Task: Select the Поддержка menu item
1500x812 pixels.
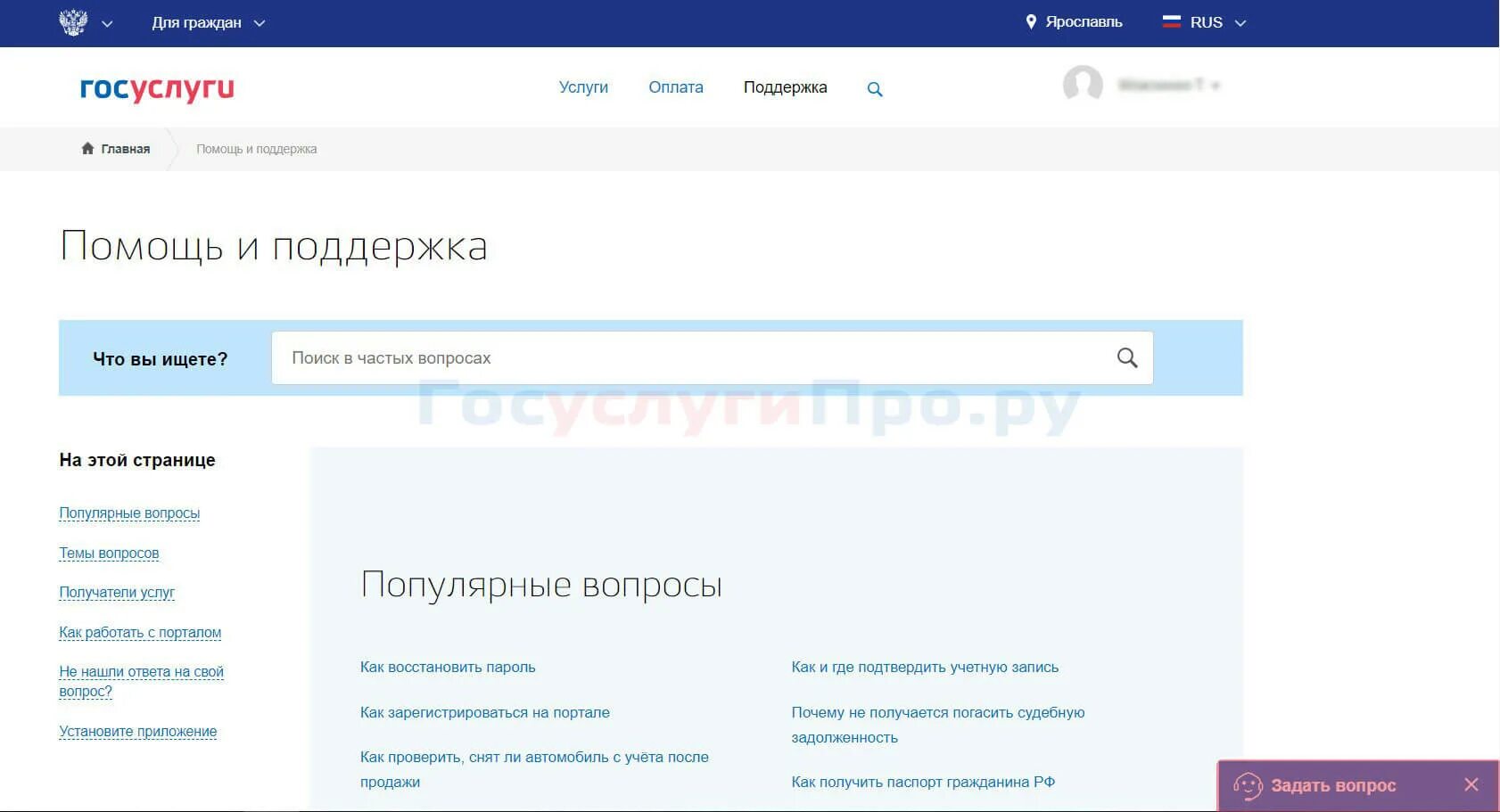Action: (786, 87)
